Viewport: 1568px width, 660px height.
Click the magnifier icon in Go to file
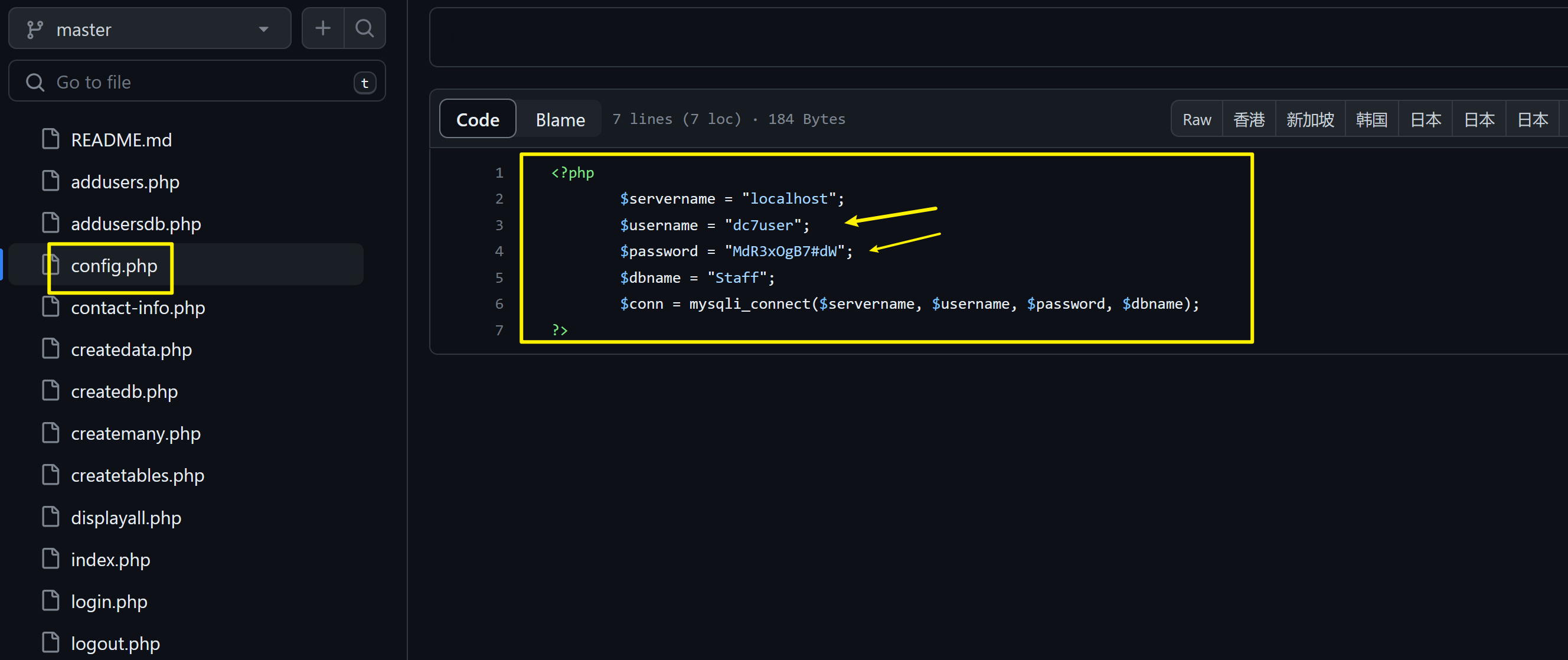point(35,82)
